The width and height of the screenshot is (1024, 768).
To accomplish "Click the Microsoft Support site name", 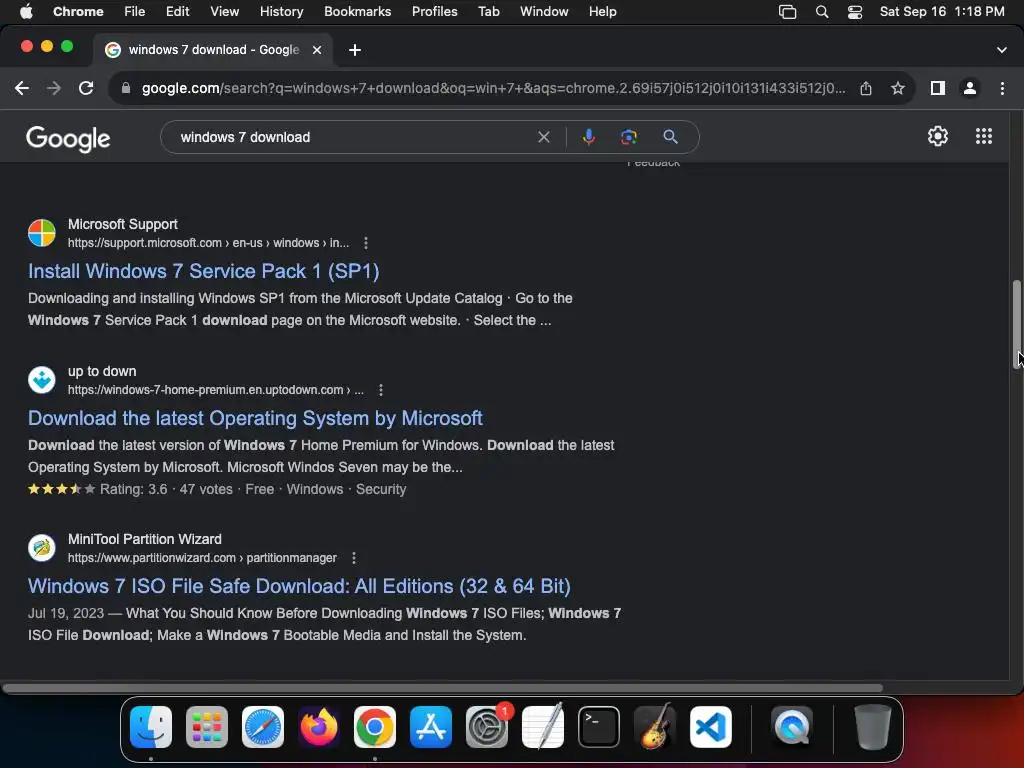I will [x=123, y=224].
